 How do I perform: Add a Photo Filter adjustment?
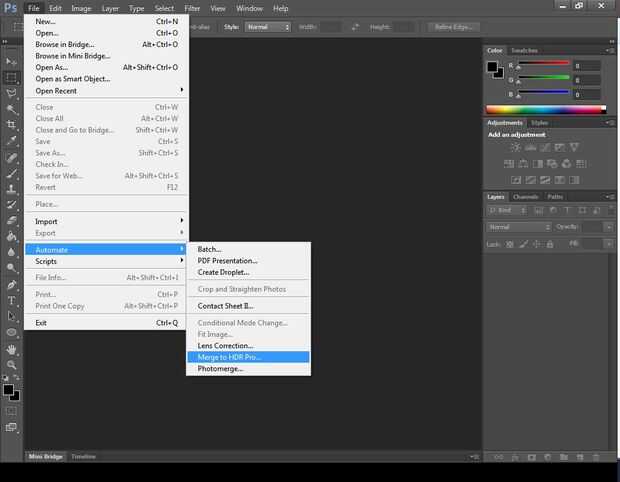(x=552, y=164)
